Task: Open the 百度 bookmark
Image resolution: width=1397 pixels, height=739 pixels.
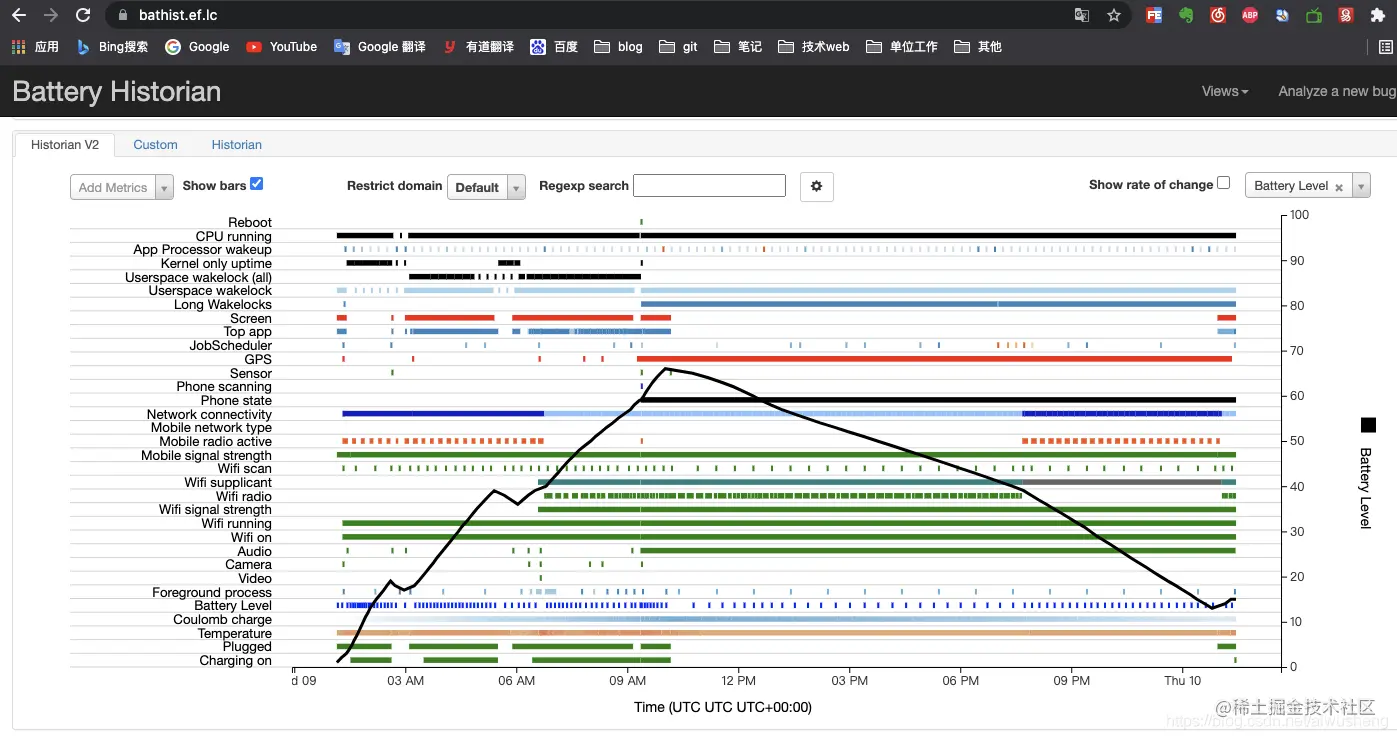Action: (x=554, y=47)
